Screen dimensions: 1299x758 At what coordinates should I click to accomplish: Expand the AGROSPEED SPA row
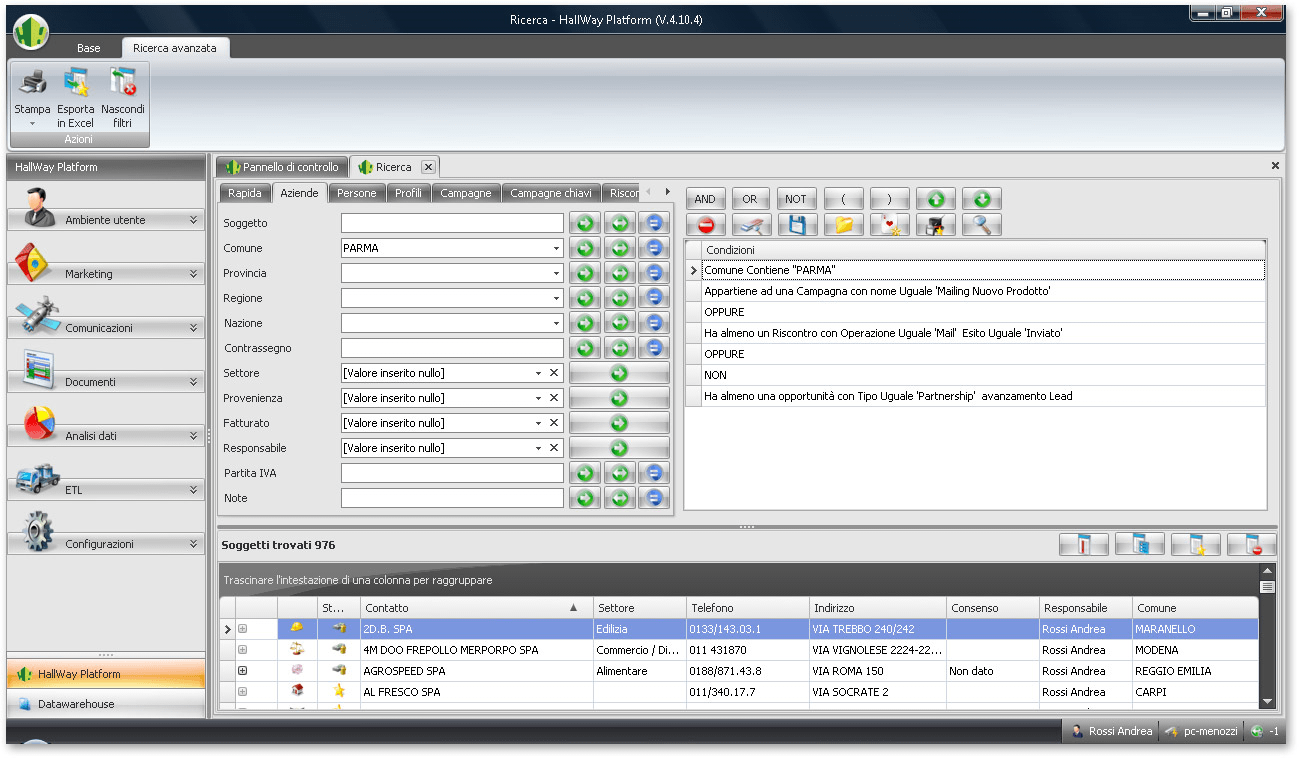(242, 671)
